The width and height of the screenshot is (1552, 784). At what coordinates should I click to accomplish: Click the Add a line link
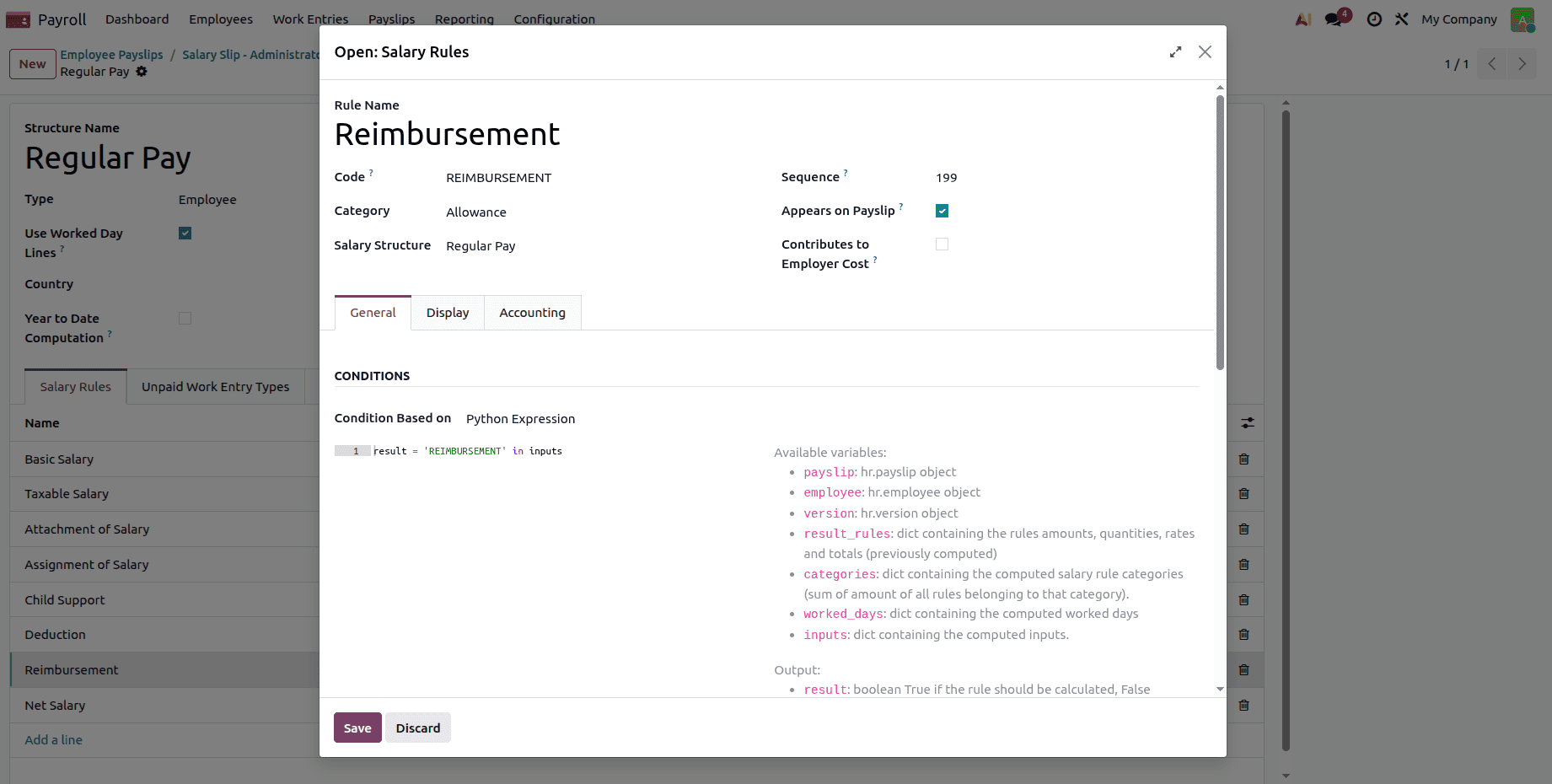tap(54, 740)
